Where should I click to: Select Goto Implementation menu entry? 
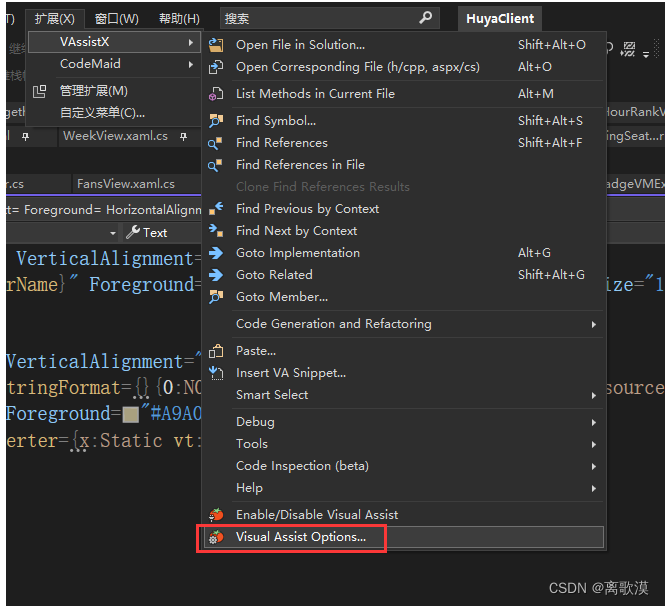(404, 253)
